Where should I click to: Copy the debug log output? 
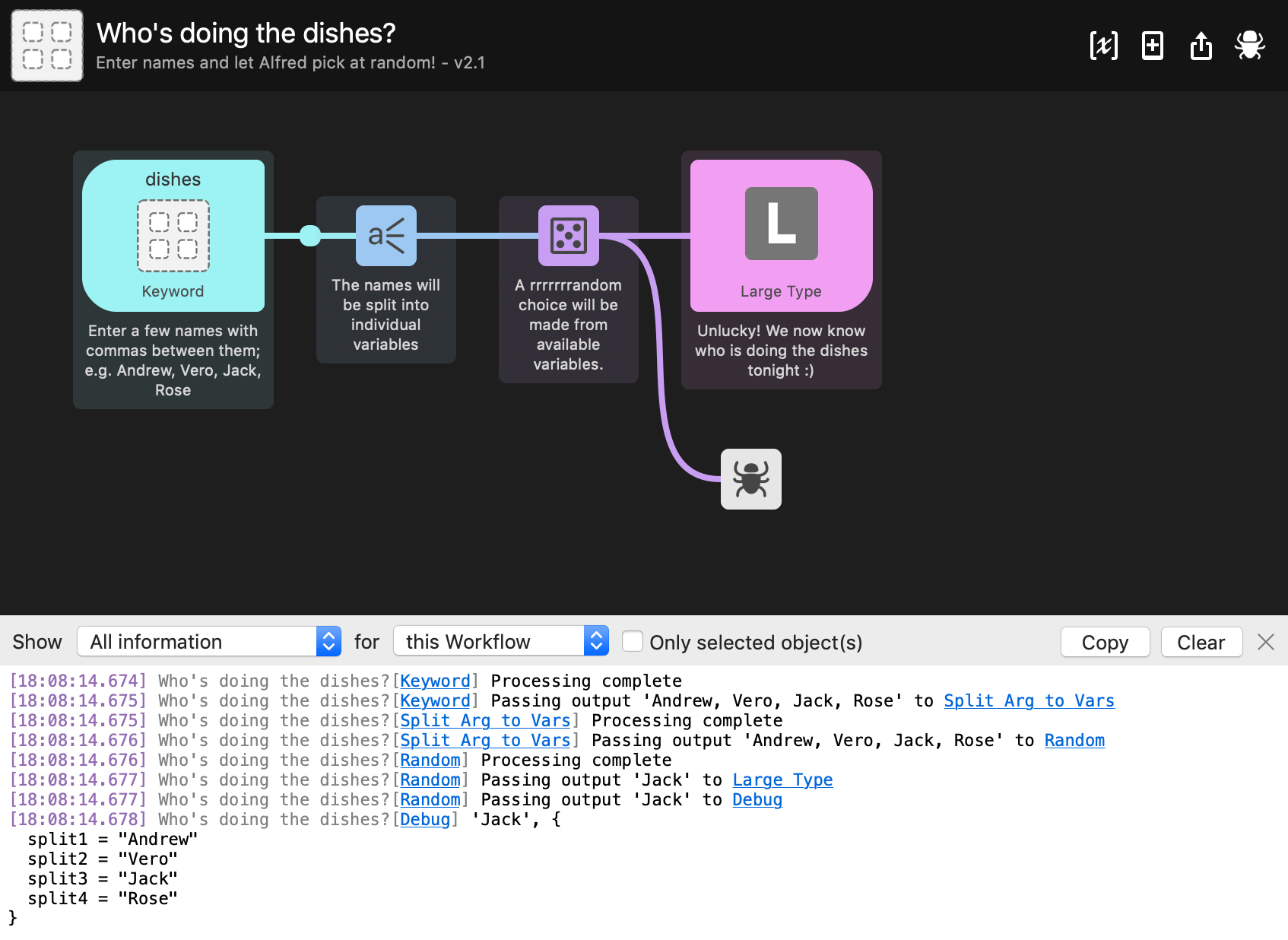pyautogui.click(x=1105, y=642)
